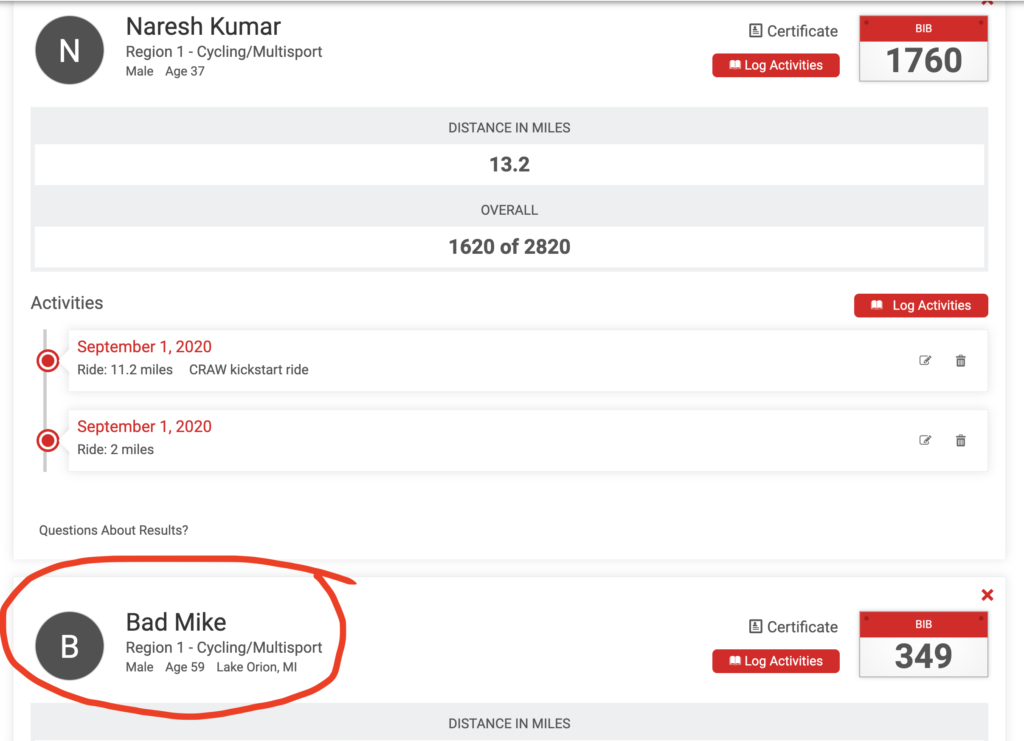The width and height of the screenshot is (1024, 741).
Task: Select the Naresh Kumar name heading
Action: (x=203, y=27)
